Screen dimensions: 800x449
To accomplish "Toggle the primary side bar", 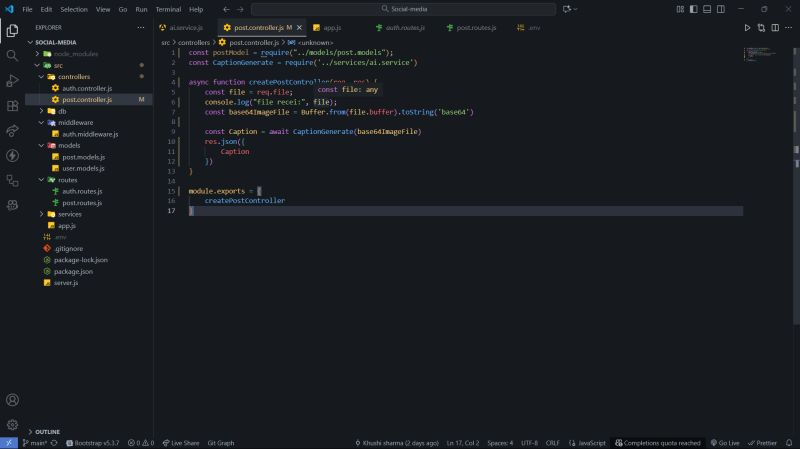I will [x=693, y=9].
